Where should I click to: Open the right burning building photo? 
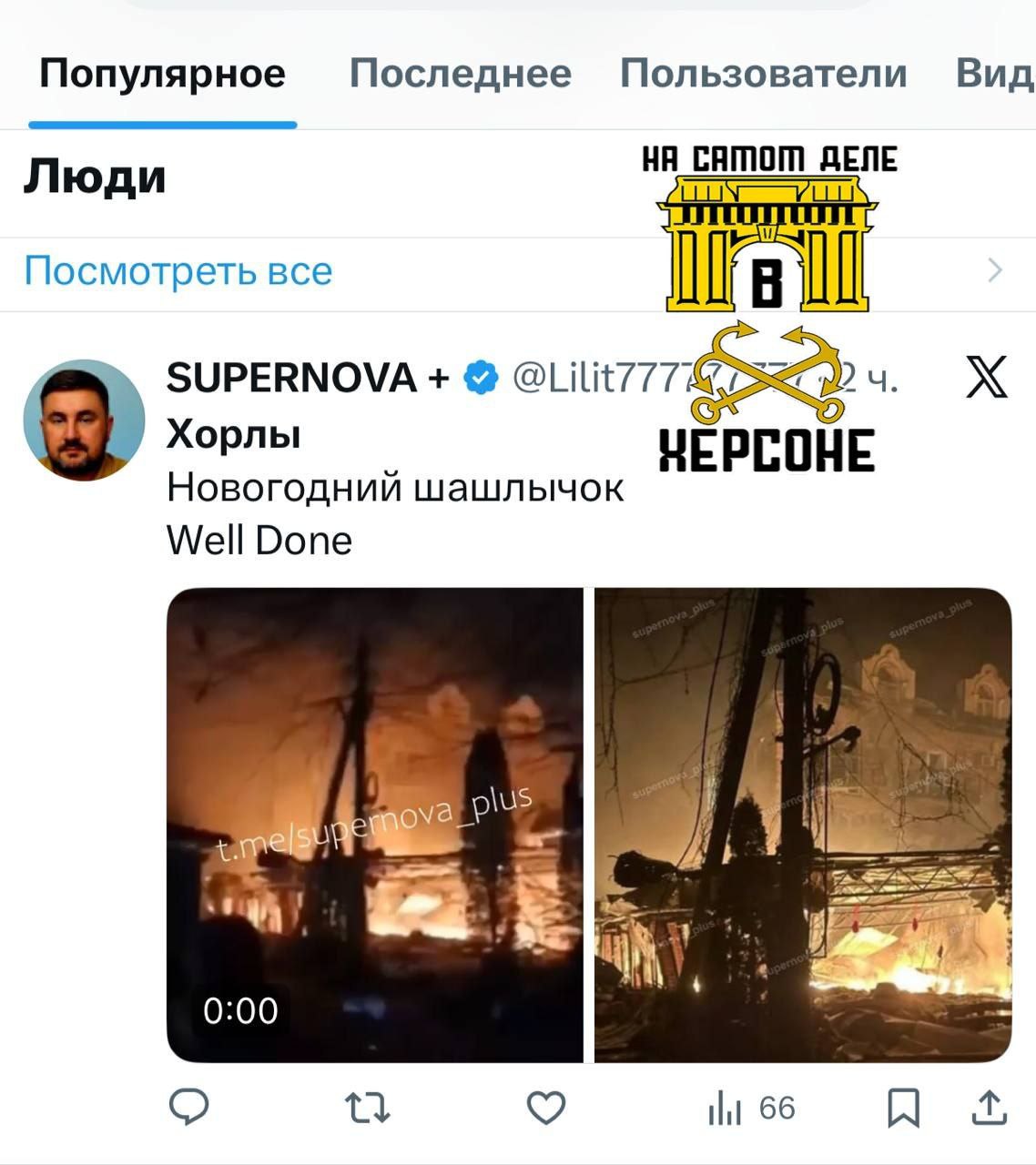click(803, 825)
